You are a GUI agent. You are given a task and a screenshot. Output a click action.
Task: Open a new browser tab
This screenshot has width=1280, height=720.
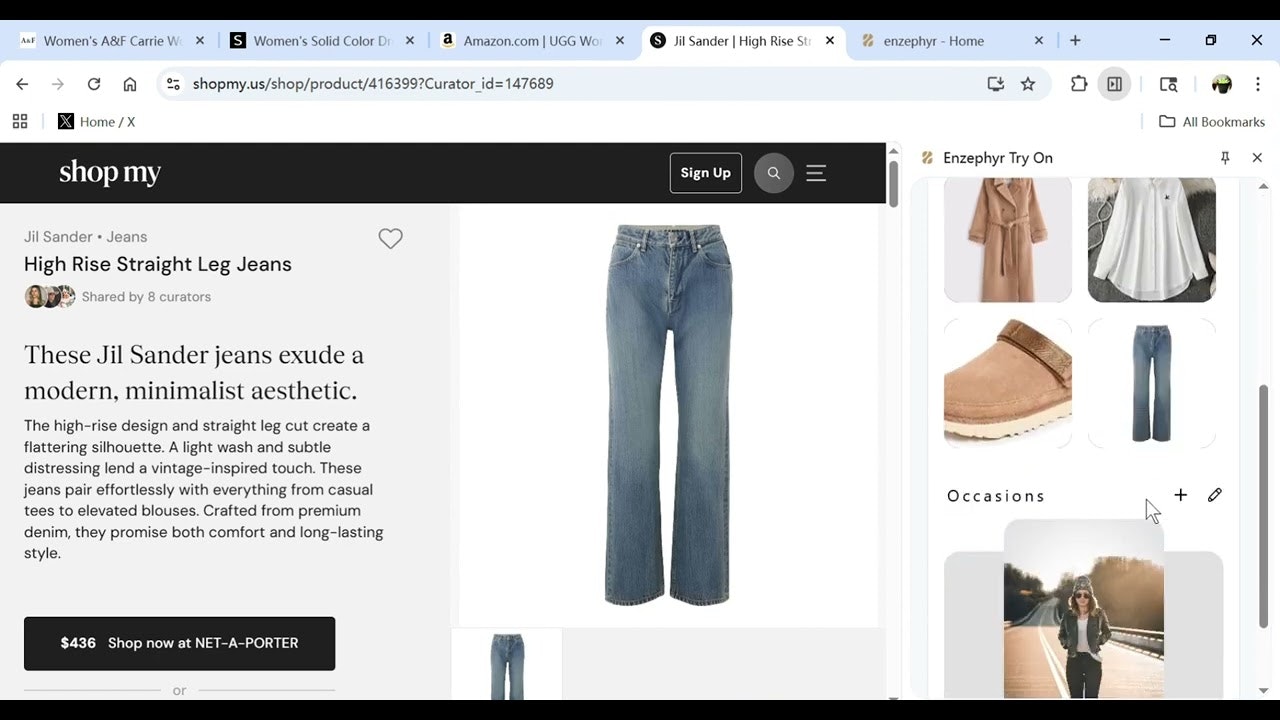coord(1075,41)
